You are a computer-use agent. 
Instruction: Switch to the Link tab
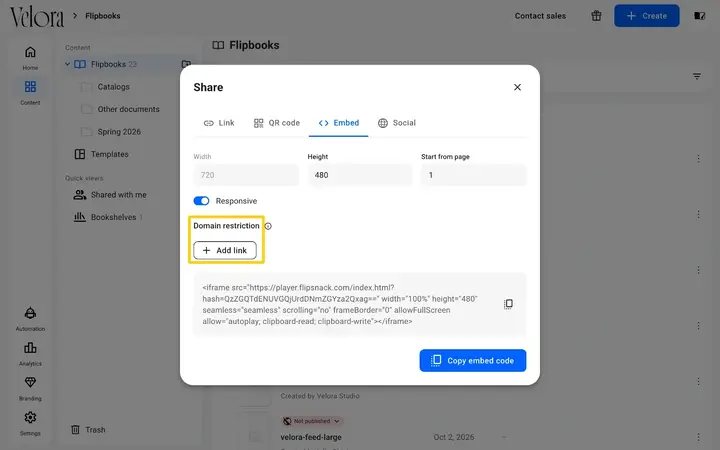(219, 123)
